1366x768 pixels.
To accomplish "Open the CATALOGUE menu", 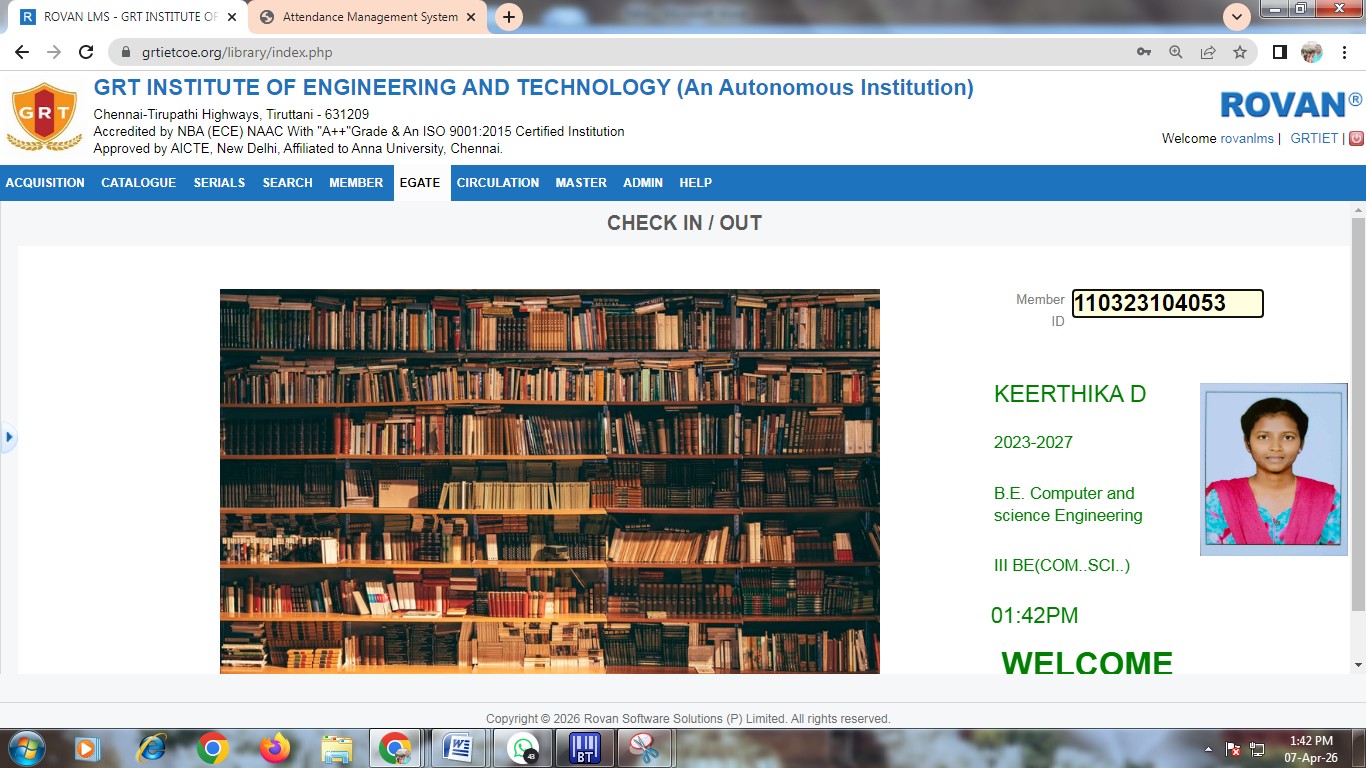I will point(138,183).
